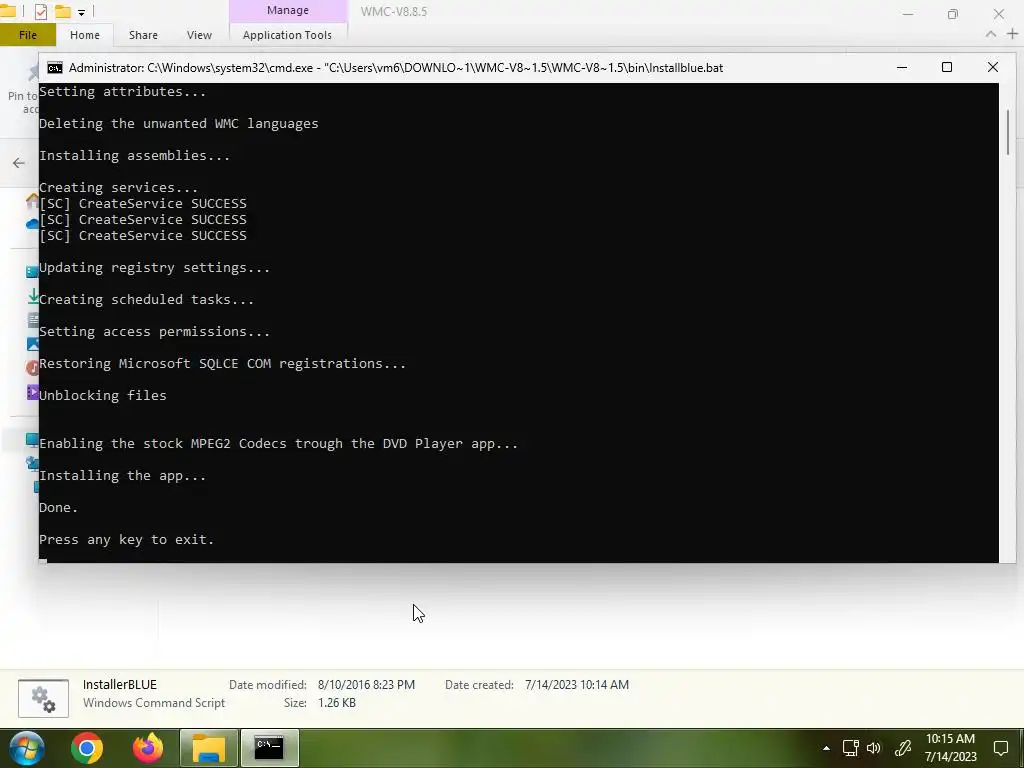Launch Google Chrome from the taskbar
The height and width of the screenshot is (768, 1024).
[x=87, y=748]
